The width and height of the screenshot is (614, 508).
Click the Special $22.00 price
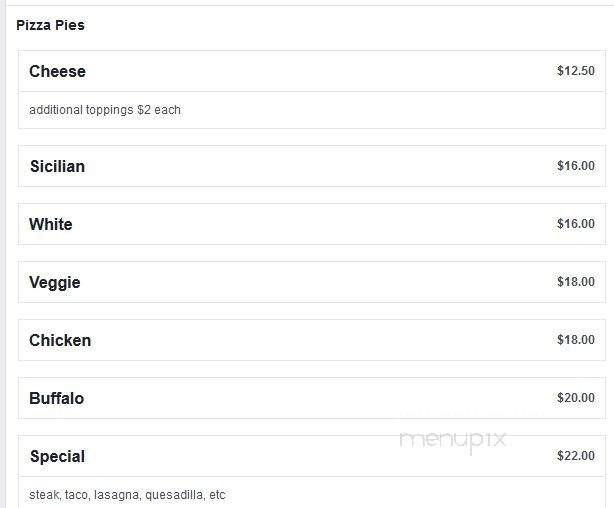point(576,456)
